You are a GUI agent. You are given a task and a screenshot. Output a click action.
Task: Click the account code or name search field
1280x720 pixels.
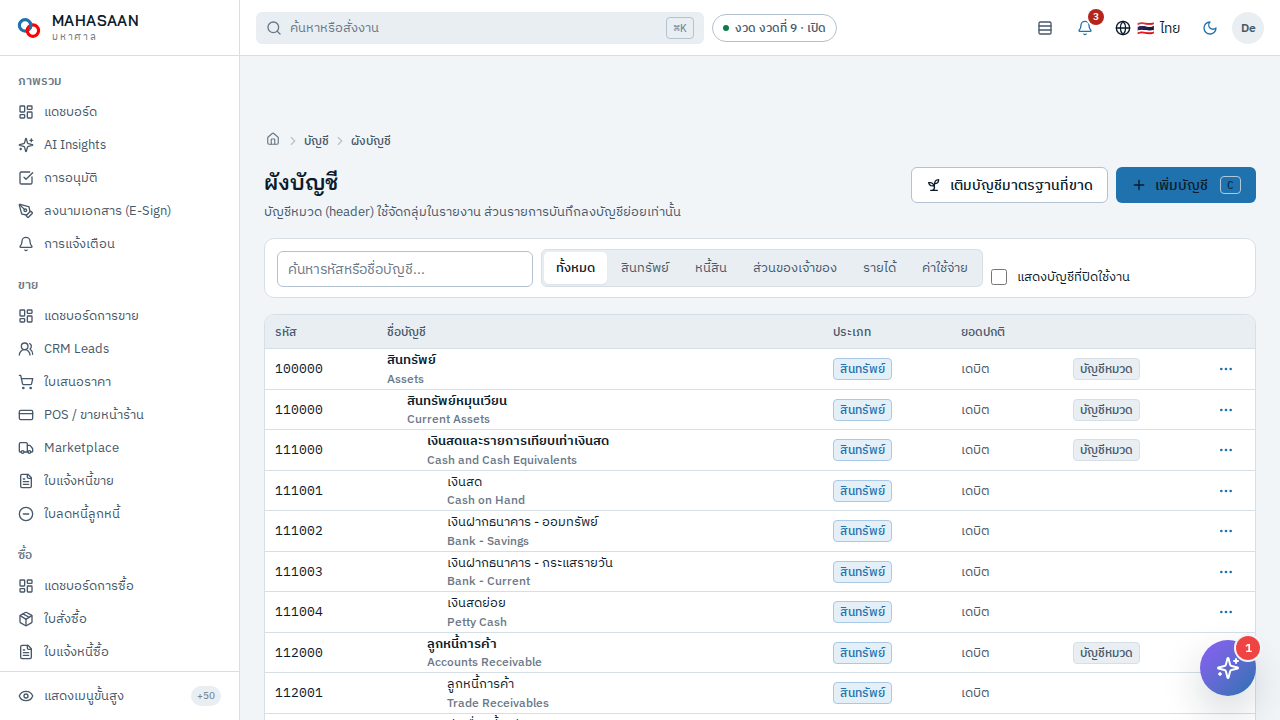click(x=405, y=269)
